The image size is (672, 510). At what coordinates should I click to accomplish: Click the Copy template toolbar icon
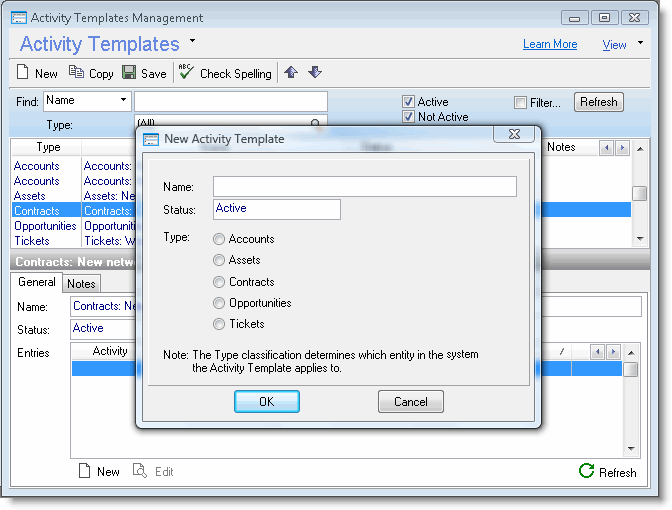point(77,73)
